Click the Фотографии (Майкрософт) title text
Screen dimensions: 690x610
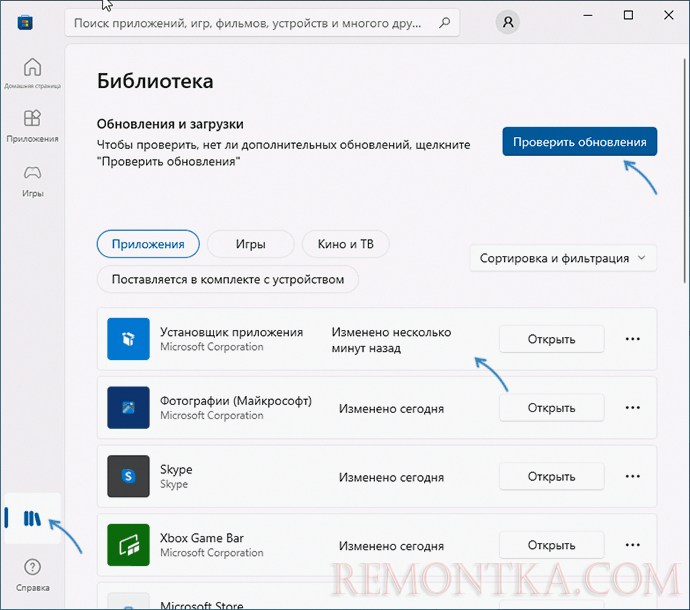point(236,401)
